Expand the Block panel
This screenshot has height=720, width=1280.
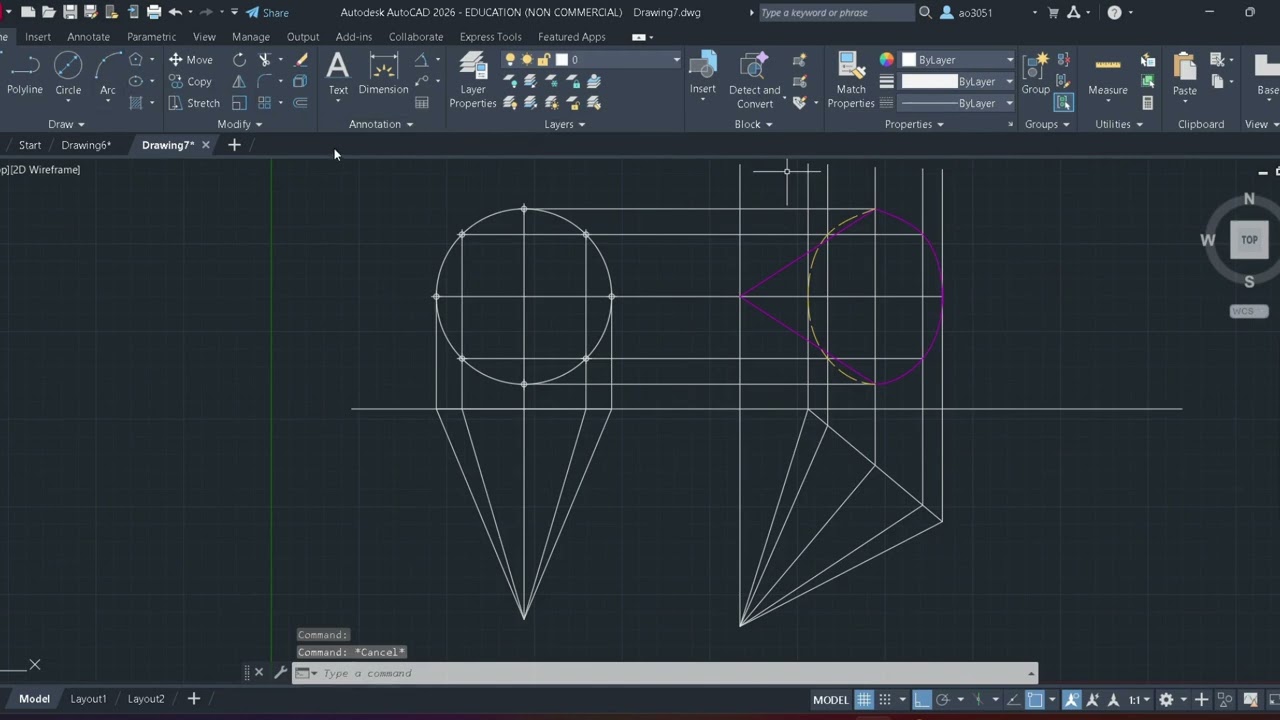pos(753,124)
